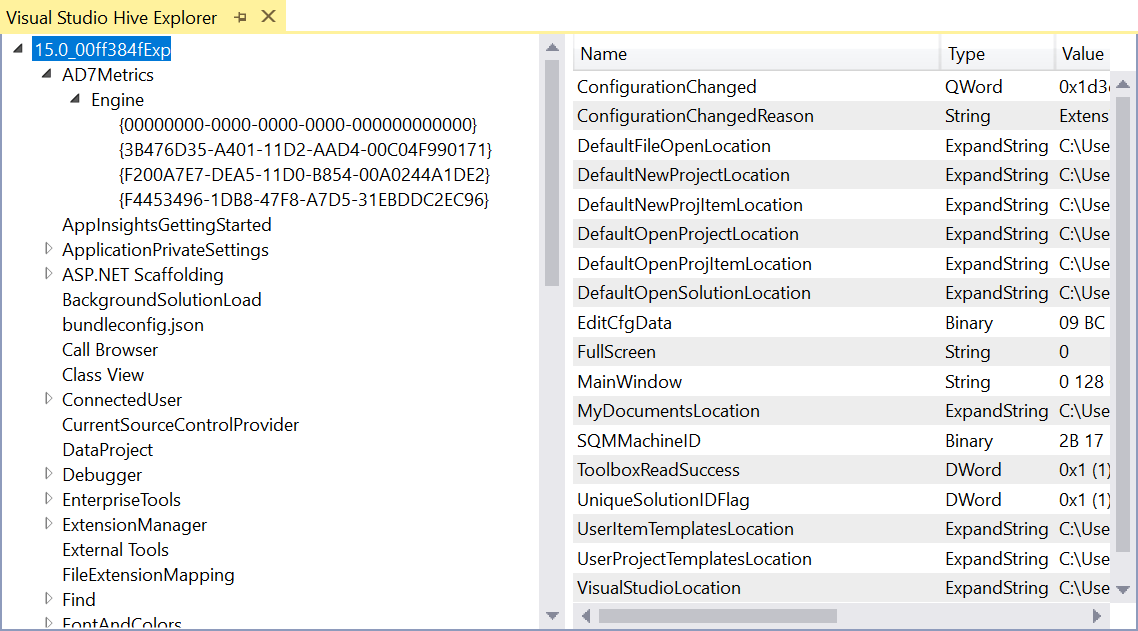Viewport: 1138px width, 631px height.
Task: Sort by the Name column header
Action: pyautogui.click(x=757, y=54)
